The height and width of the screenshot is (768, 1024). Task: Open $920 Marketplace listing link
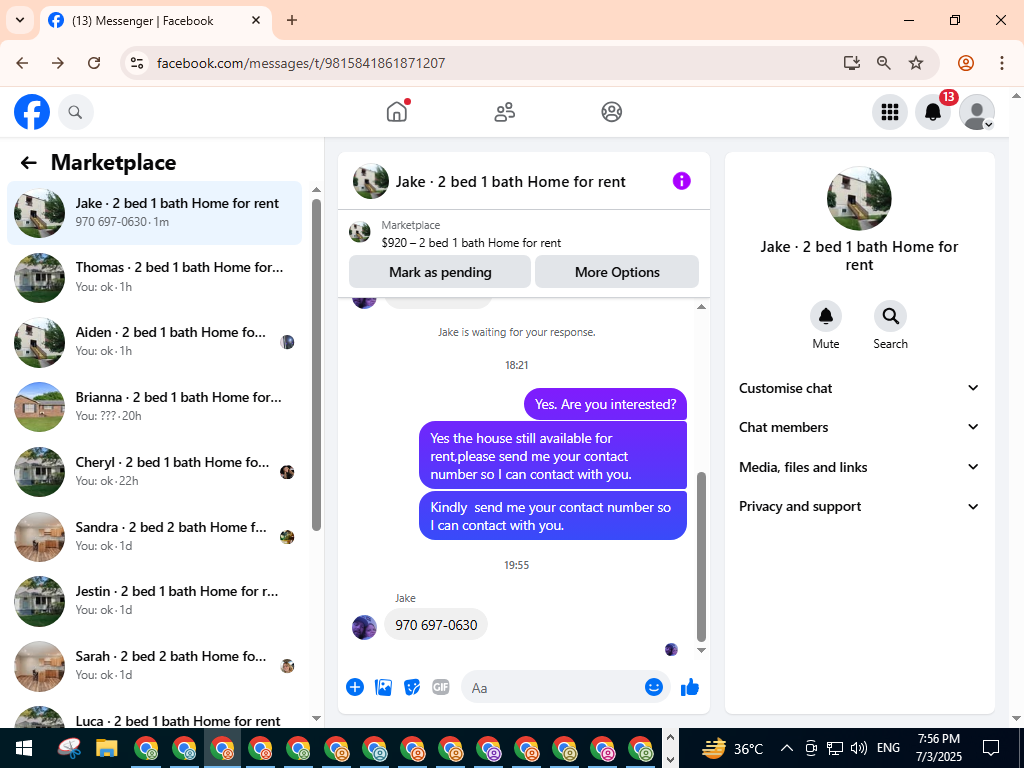point(471,243)
